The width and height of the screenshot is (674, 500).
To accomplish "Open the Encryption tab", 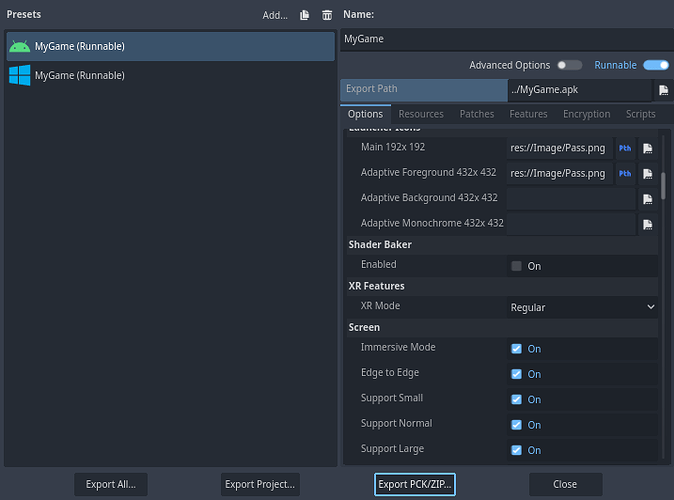I will (x=586, y=114).
